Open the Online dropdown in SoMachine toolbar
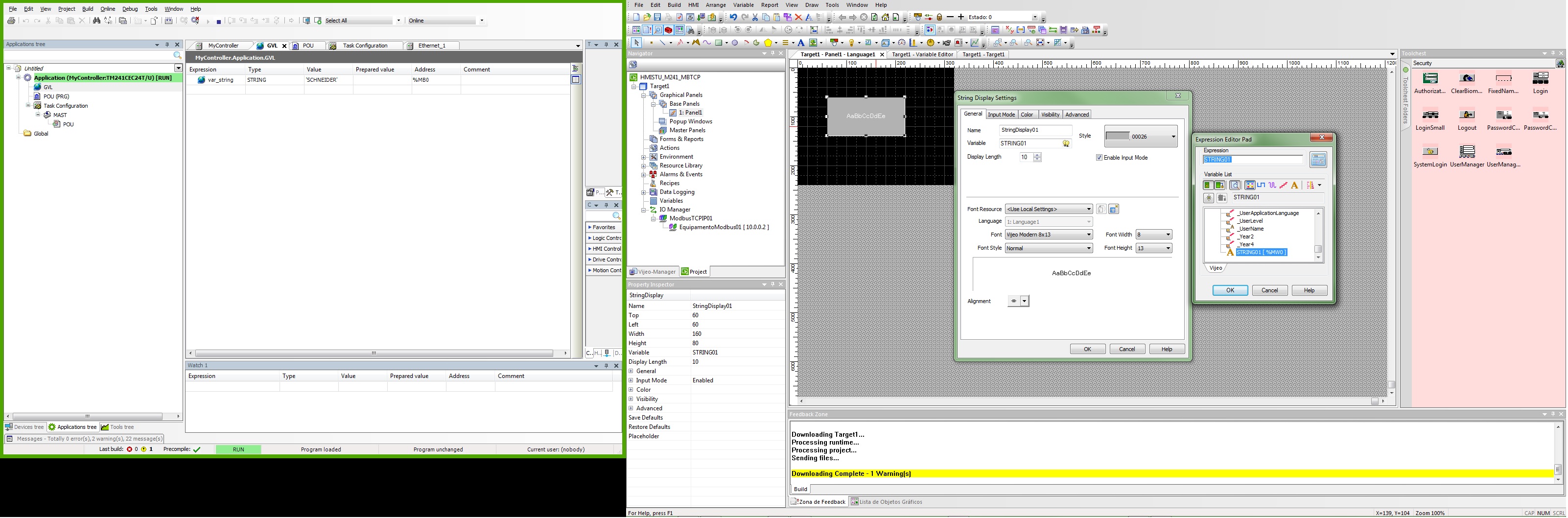Screen dimensions: 1568x518 pos(482,21)
